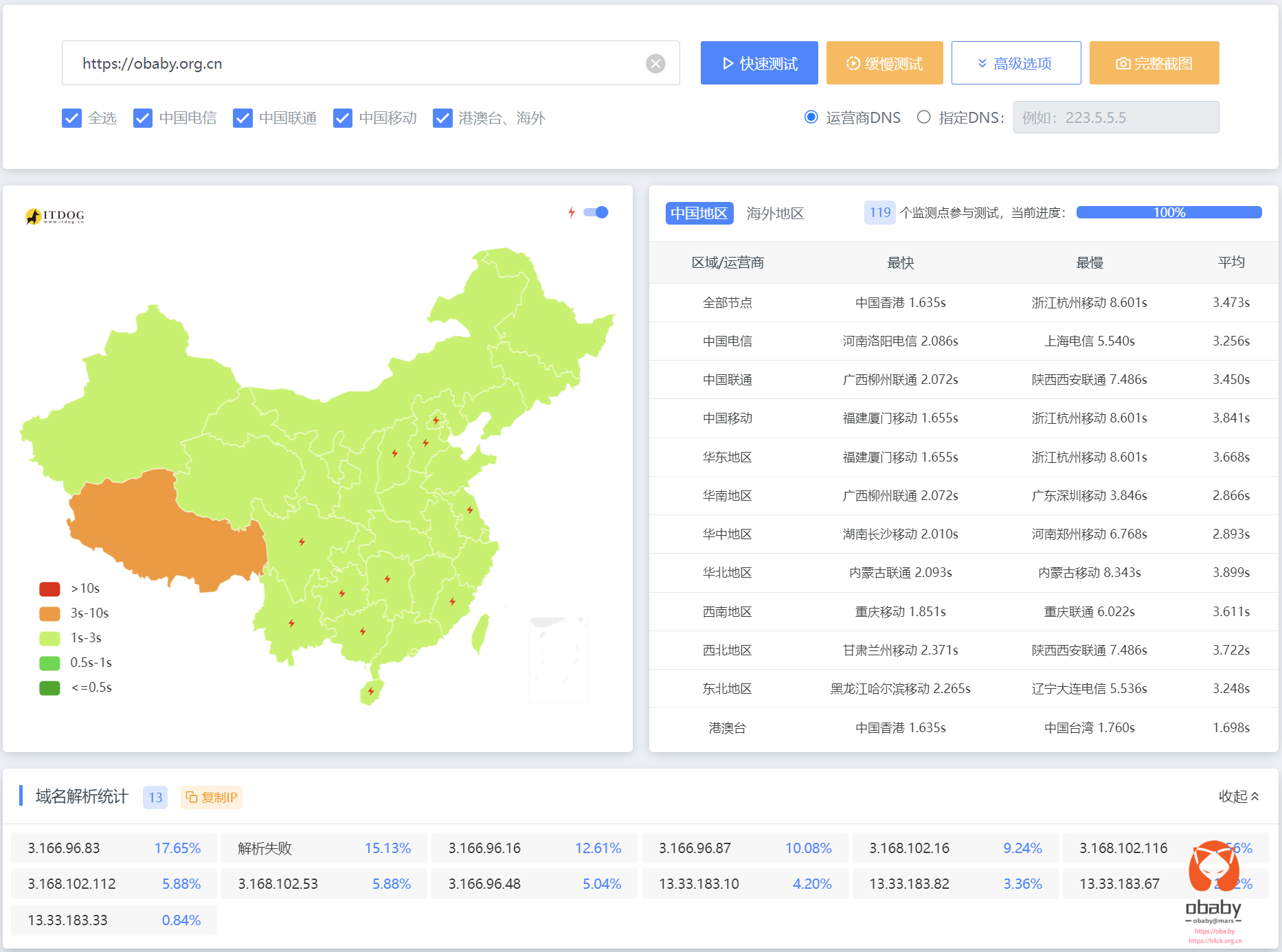Switch to the 海外地区 tab
Image resolution: width=1282 pixels, height=952 pixels.
click(775, 213)
